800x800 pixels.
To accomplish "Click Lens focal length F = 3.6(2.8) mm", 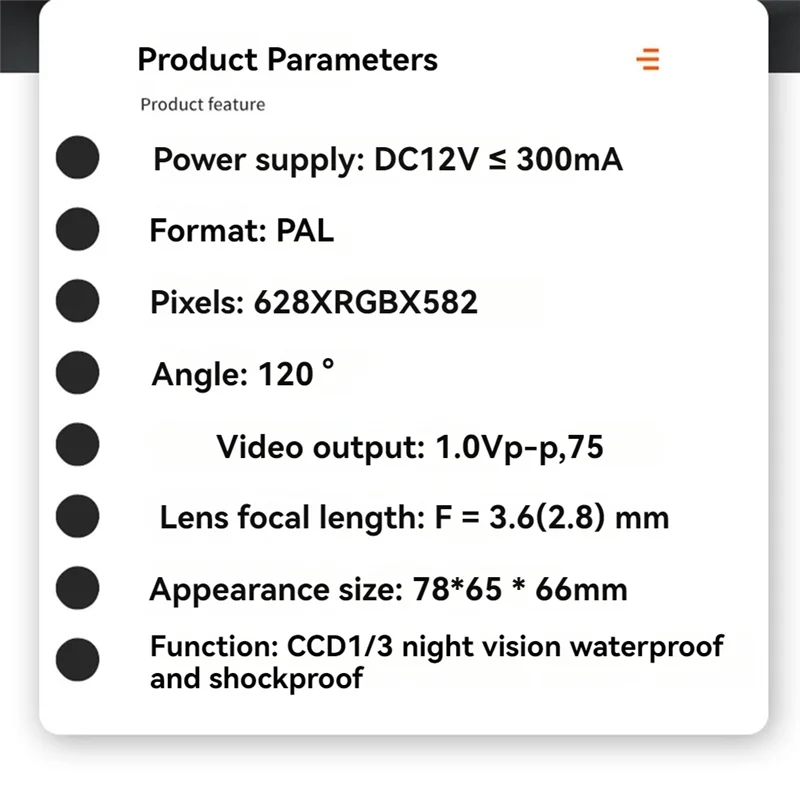I will click(x=414, y=518).
